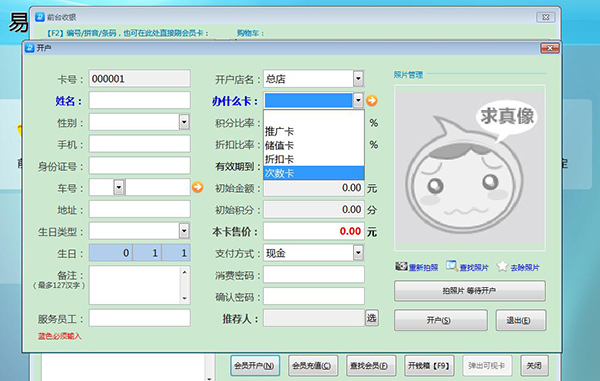The width and height of the screenshot is (600, 381).
Task: Click the 初始积分 field
Action: pos(314,210)
